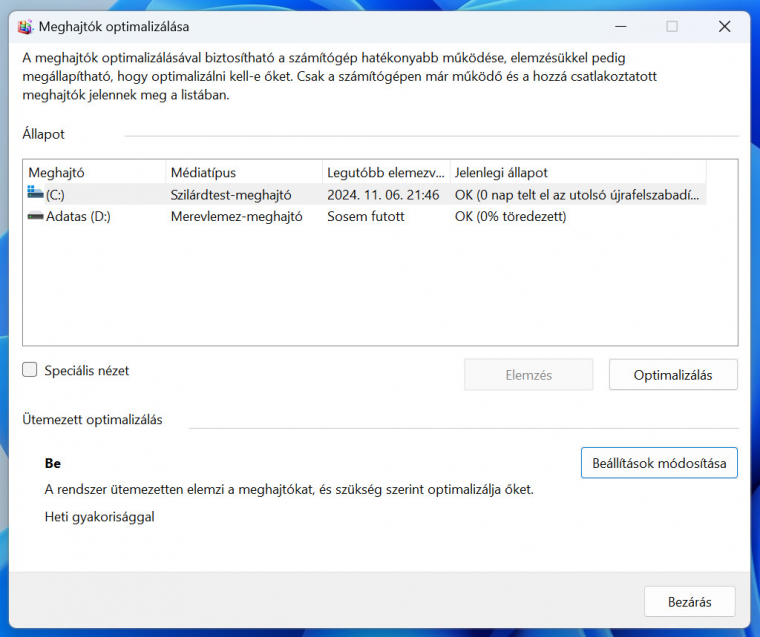The width and height of the screenshot is (760, 637).
Task: Sort by the Médiatípus column header
Action: pyautogui.click(x=244, y=173)
